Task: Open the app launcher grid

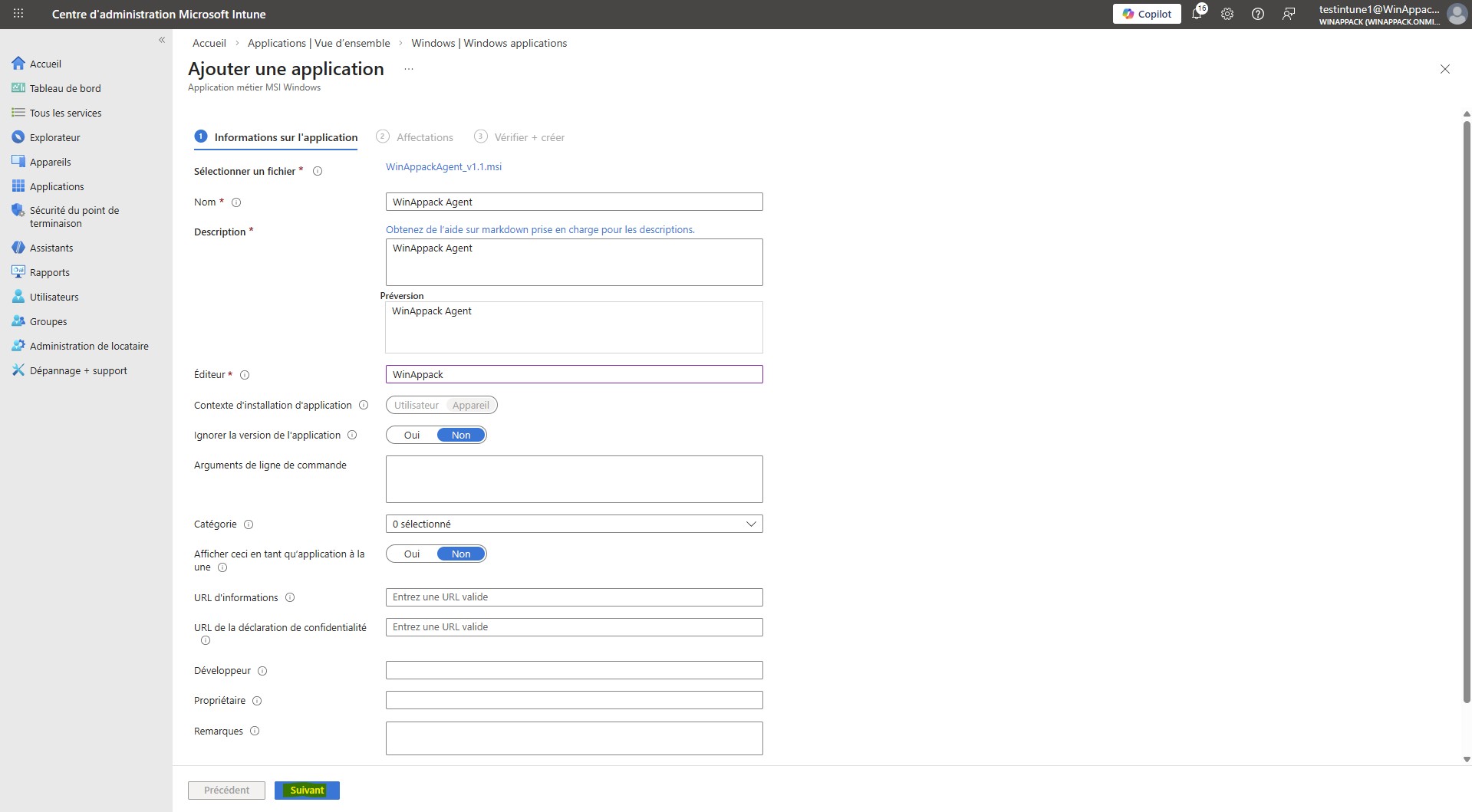Action: coord(17,14)
